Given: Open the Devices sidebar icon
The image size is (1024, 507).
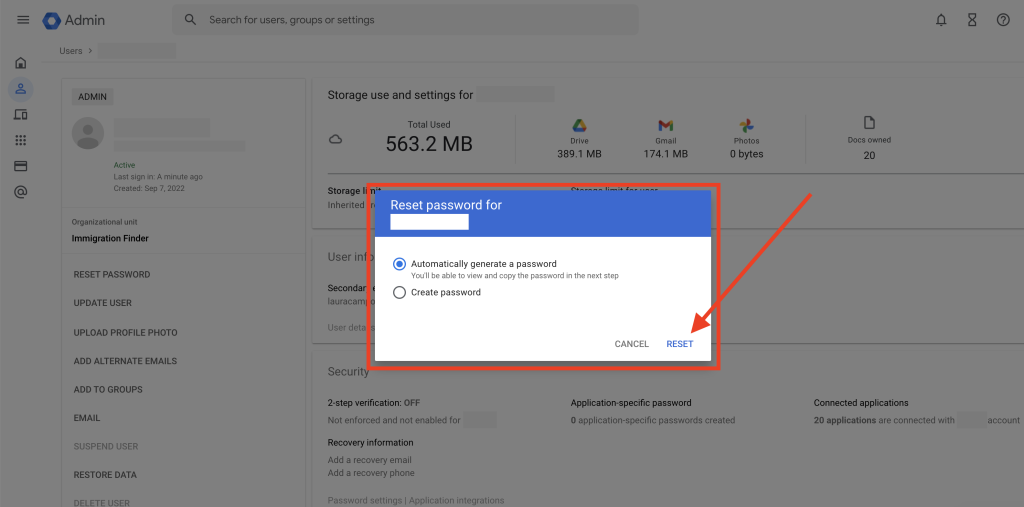Looking at the screenshot, I should click(x=21, y=115).
